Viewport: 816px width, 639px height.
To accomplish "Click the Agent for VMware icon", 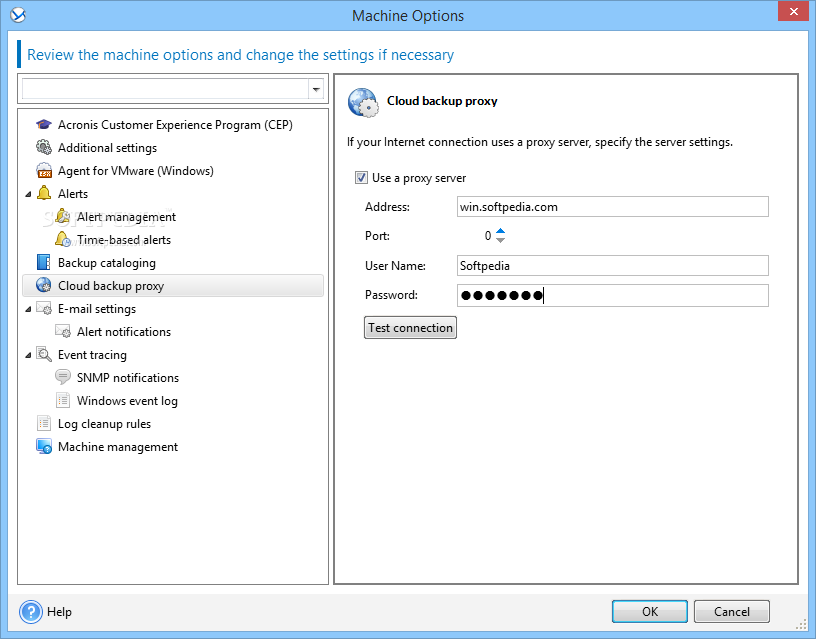I will (44, 171).
